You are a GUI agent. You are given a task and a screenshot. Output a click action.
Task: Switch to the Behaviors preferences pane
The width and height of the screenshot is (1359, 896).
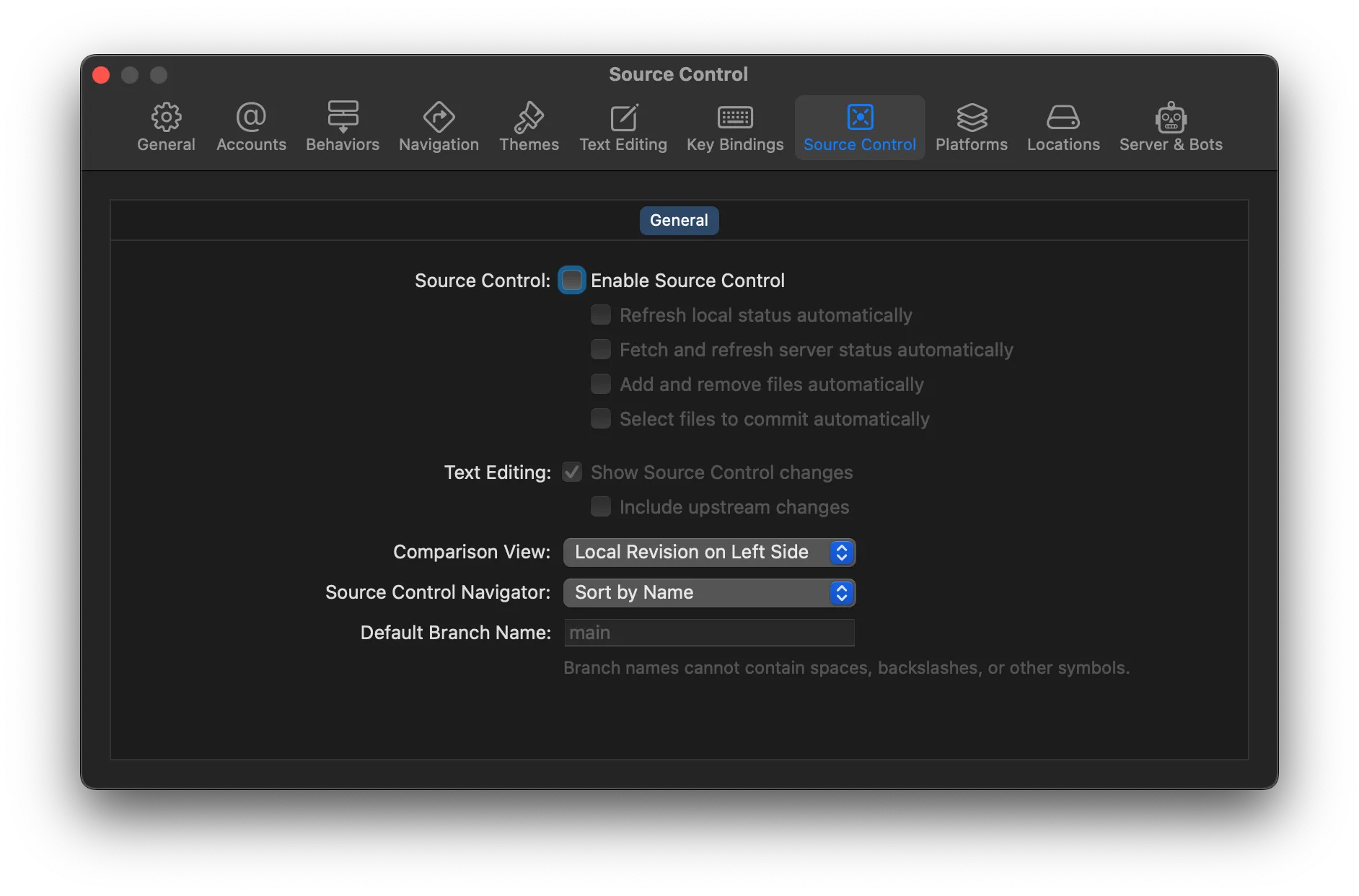click(x=343, y=127)
